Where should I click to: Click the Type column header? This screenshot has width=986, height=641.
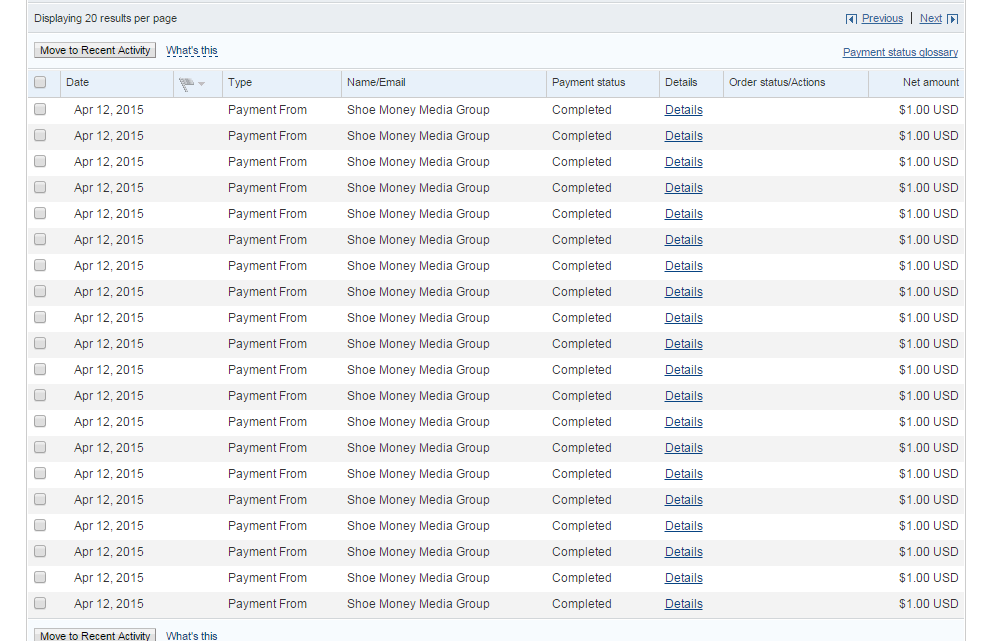pos(240,83)
